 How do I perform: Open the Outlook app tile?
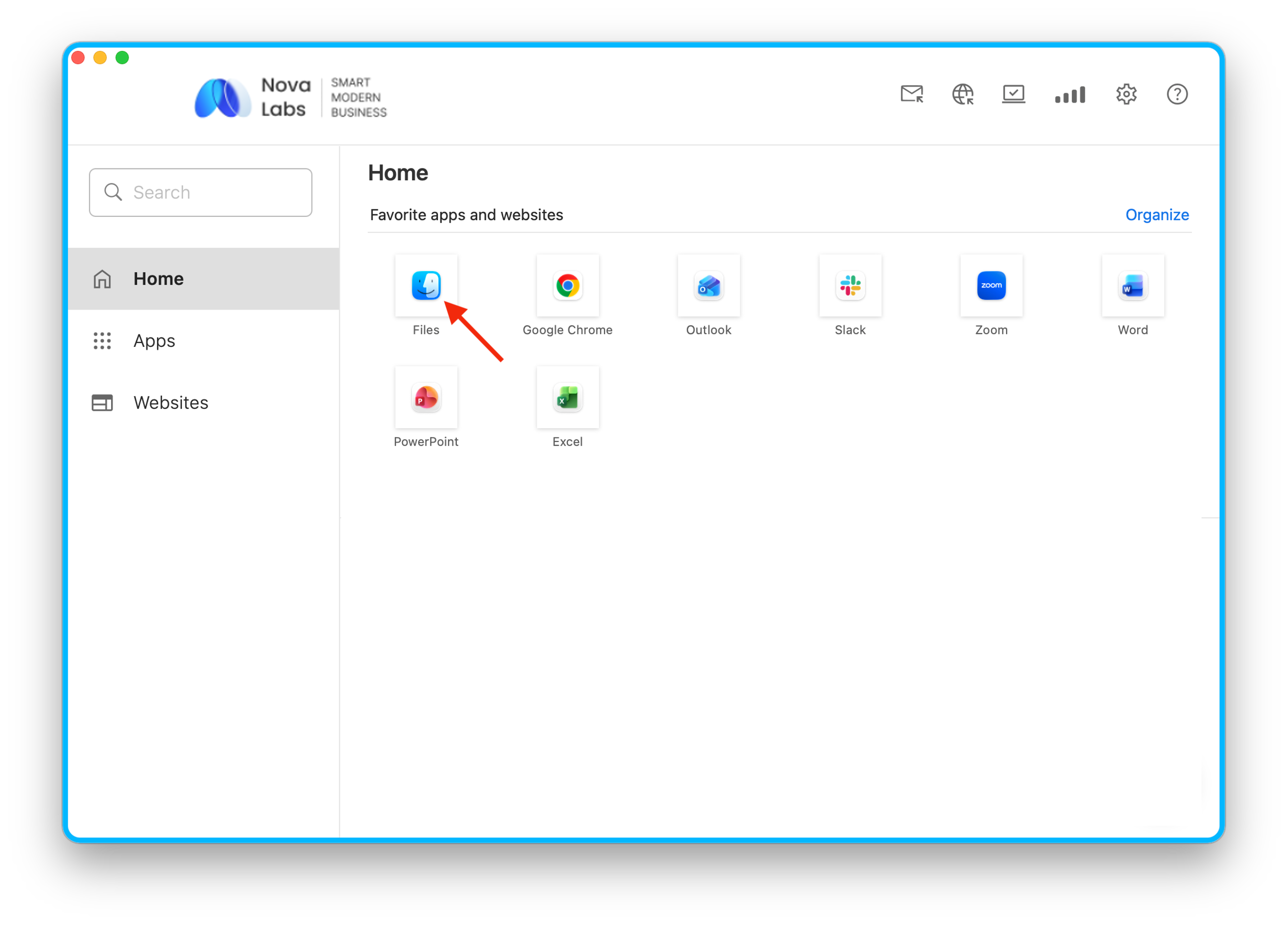click(x=709, y=285)
